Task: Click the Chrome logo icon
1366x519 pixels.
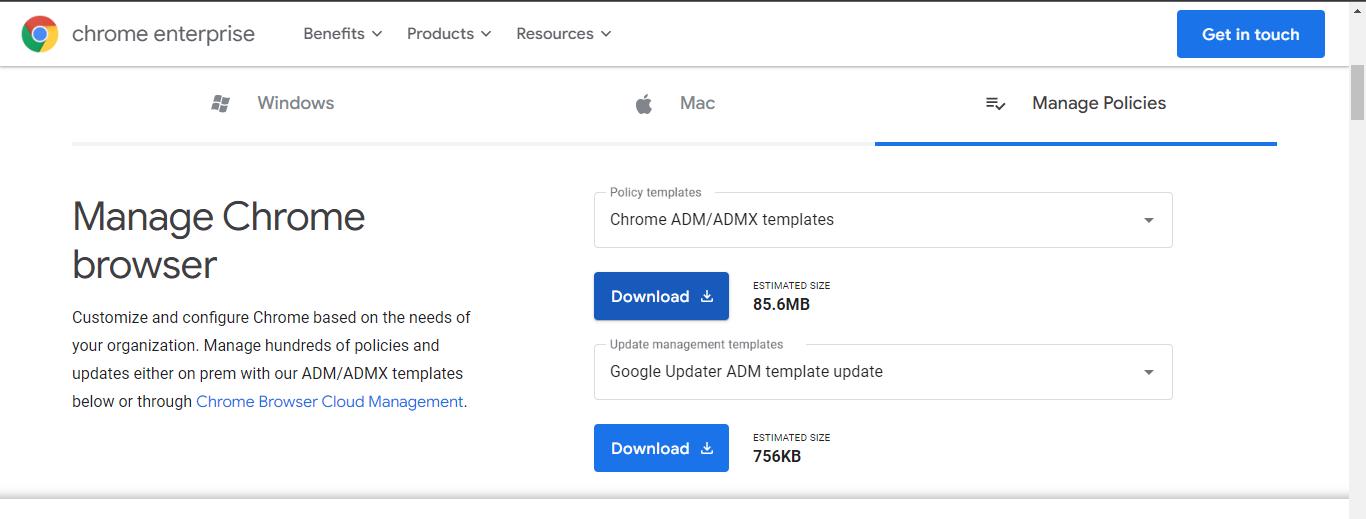Action: point(40,34)
